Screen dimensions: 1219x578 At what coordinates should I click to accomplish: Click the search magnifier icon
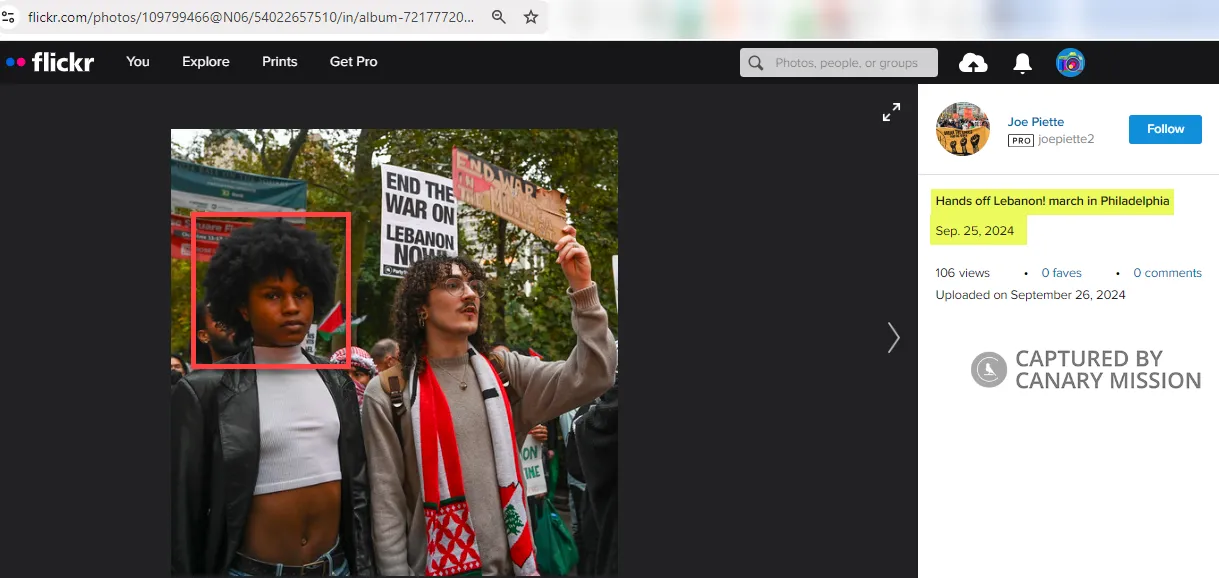(x=756, y=63)
